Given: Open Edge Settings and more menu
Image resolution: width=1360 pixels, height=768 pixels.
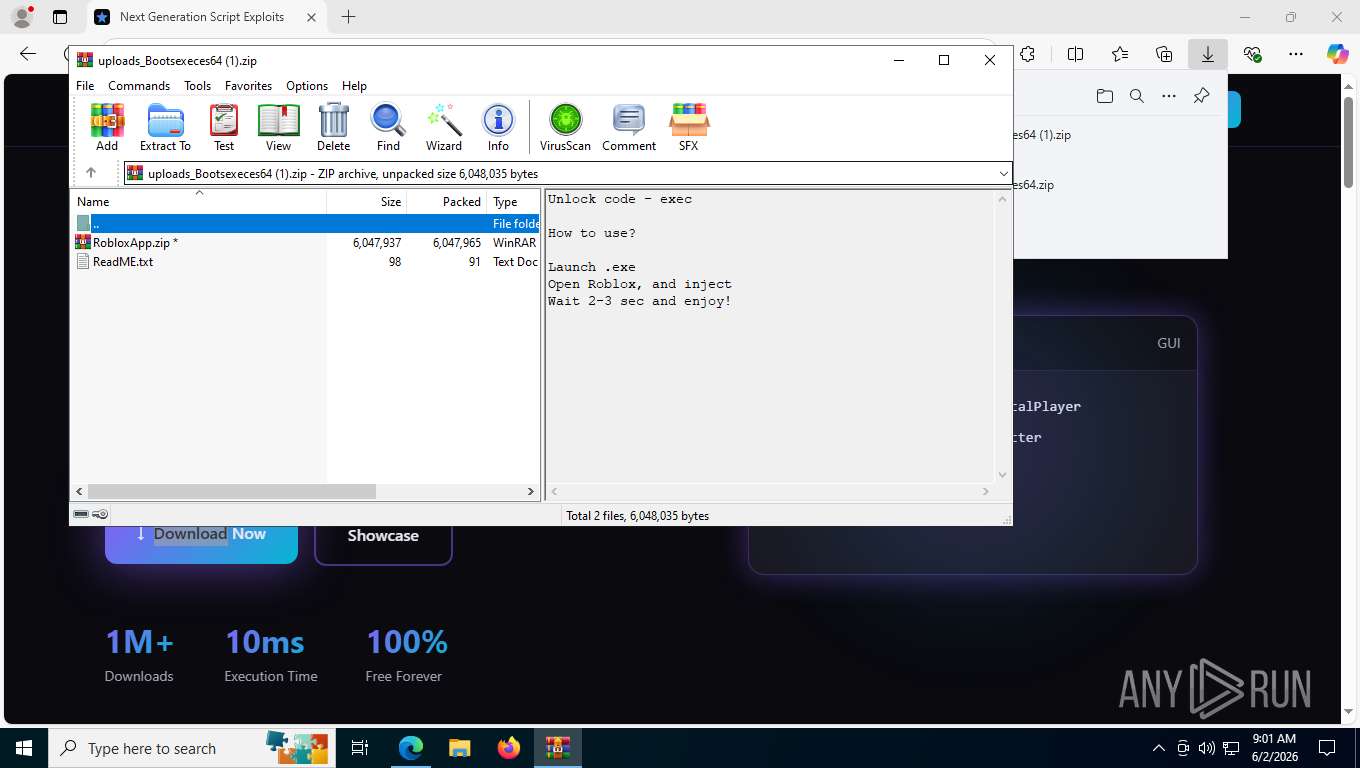Looking at the screenshot, I should (1296, 54).
